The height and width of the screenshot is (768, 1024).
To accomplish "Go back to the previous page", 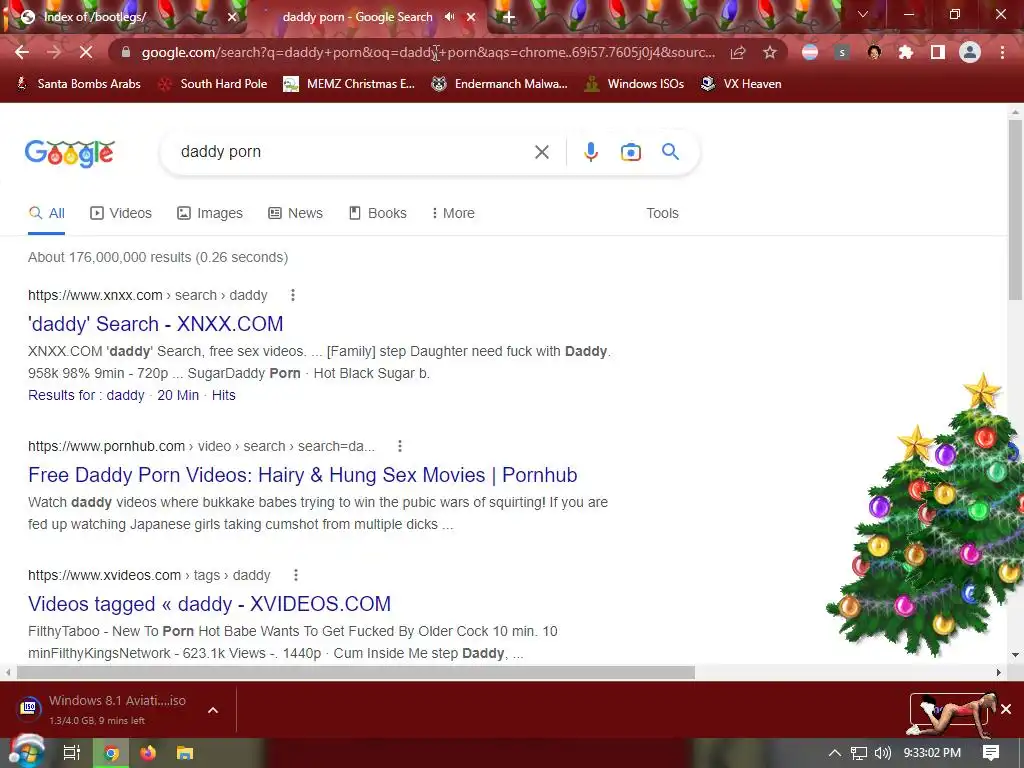I will 22,52.
